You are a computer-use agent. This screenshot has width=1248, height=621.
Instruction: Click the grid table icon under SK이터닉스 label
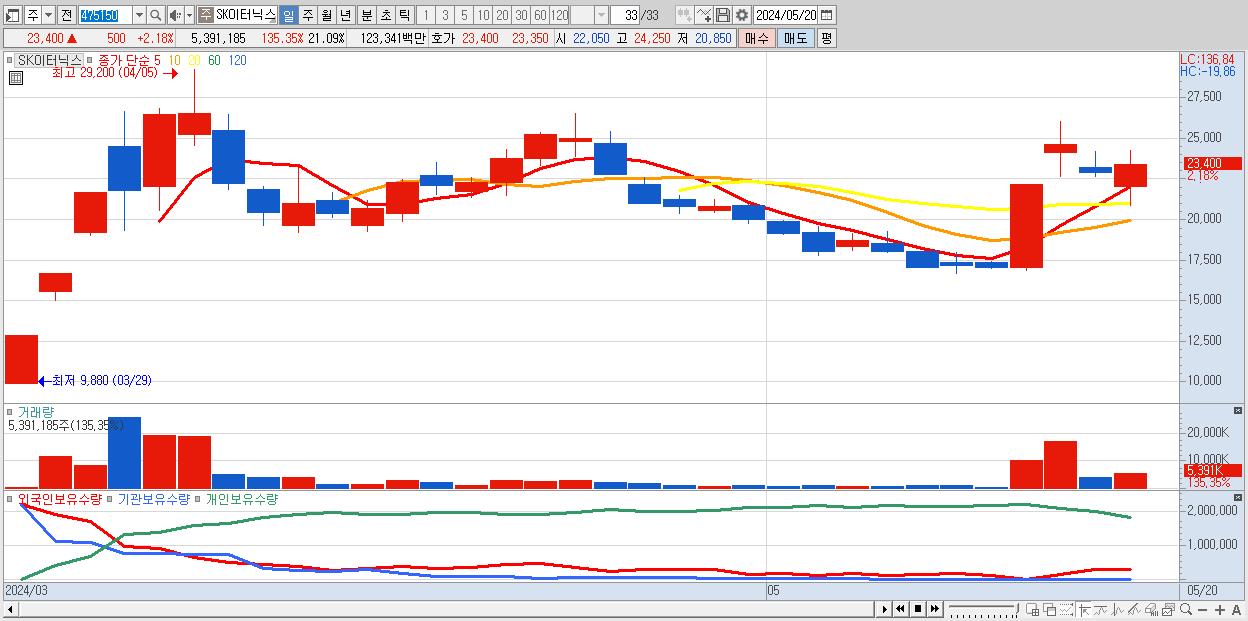point(15,78)
